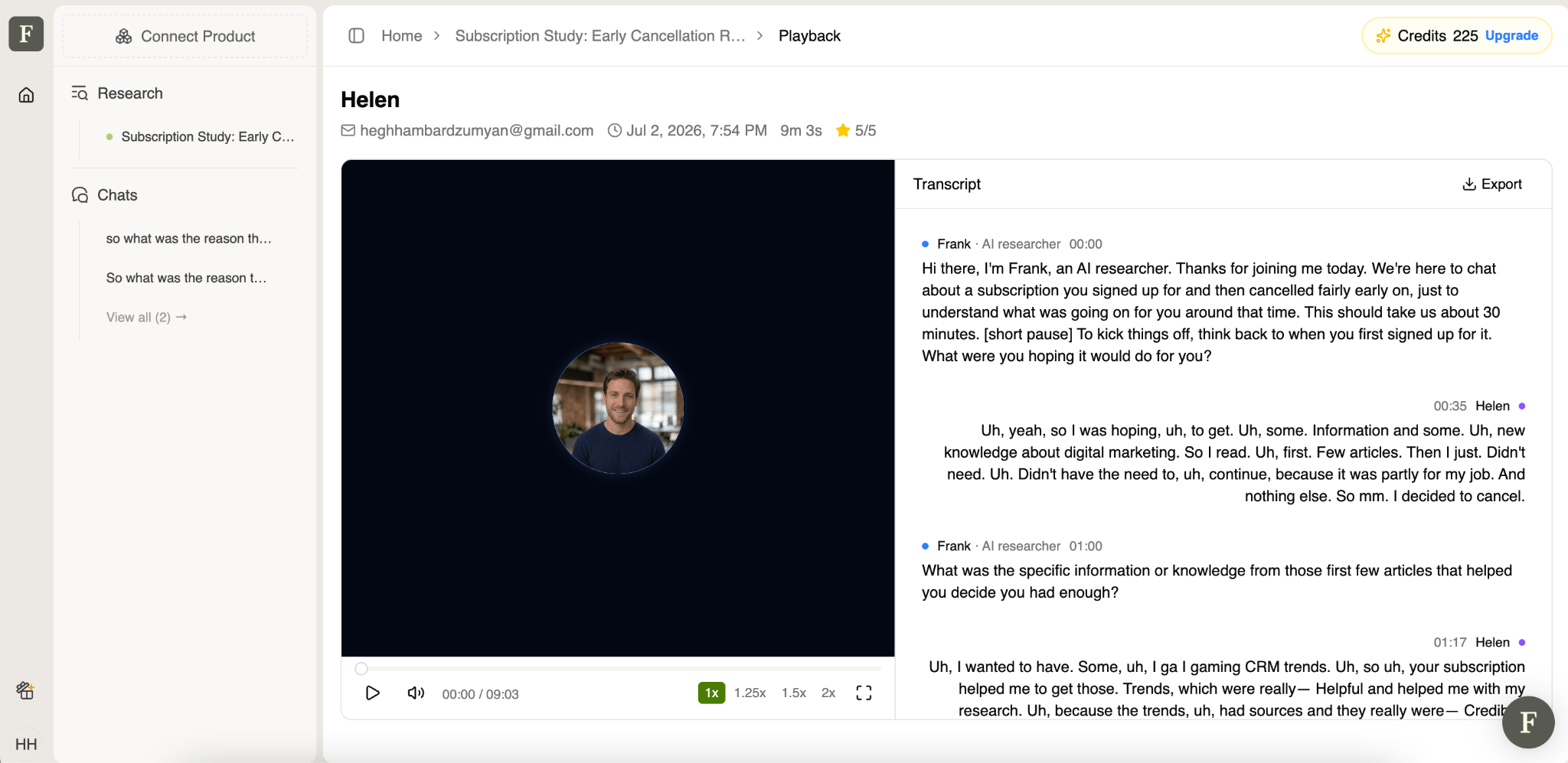Click Helen's email address
The height and width of the screenshot is (763, 1568).
tap(477, 131)
